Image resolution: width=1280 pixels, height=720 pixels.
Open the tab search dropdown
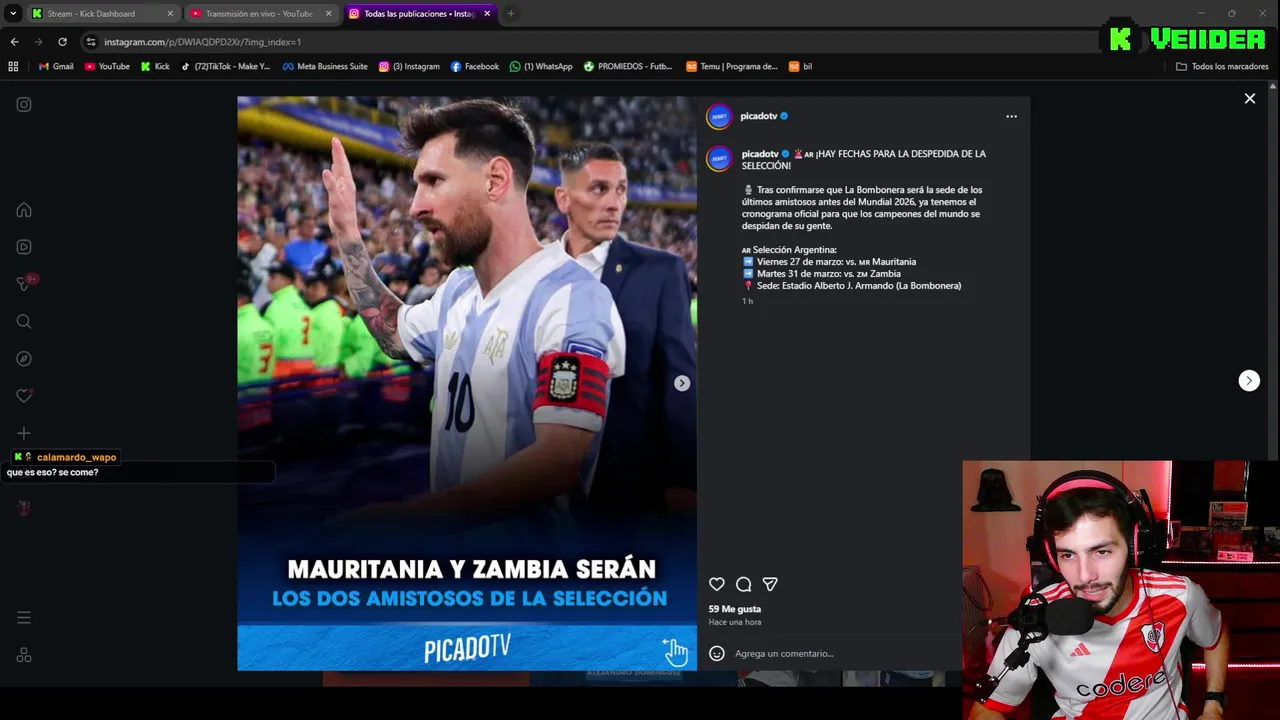click(x=13, y=14)
